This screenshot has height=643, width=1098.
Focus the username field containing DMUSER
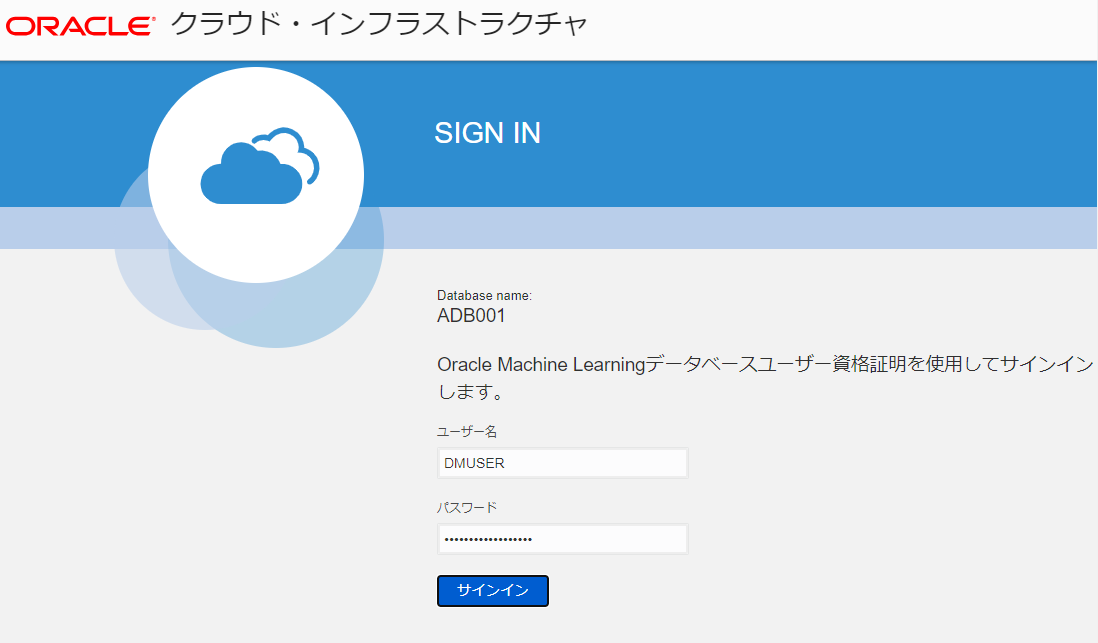562,463
